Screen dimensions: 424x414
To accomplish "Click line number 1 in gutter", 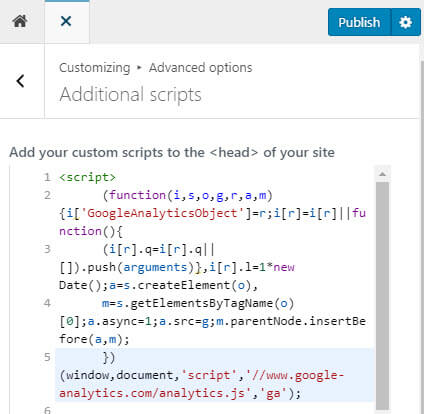I will 47,177.
